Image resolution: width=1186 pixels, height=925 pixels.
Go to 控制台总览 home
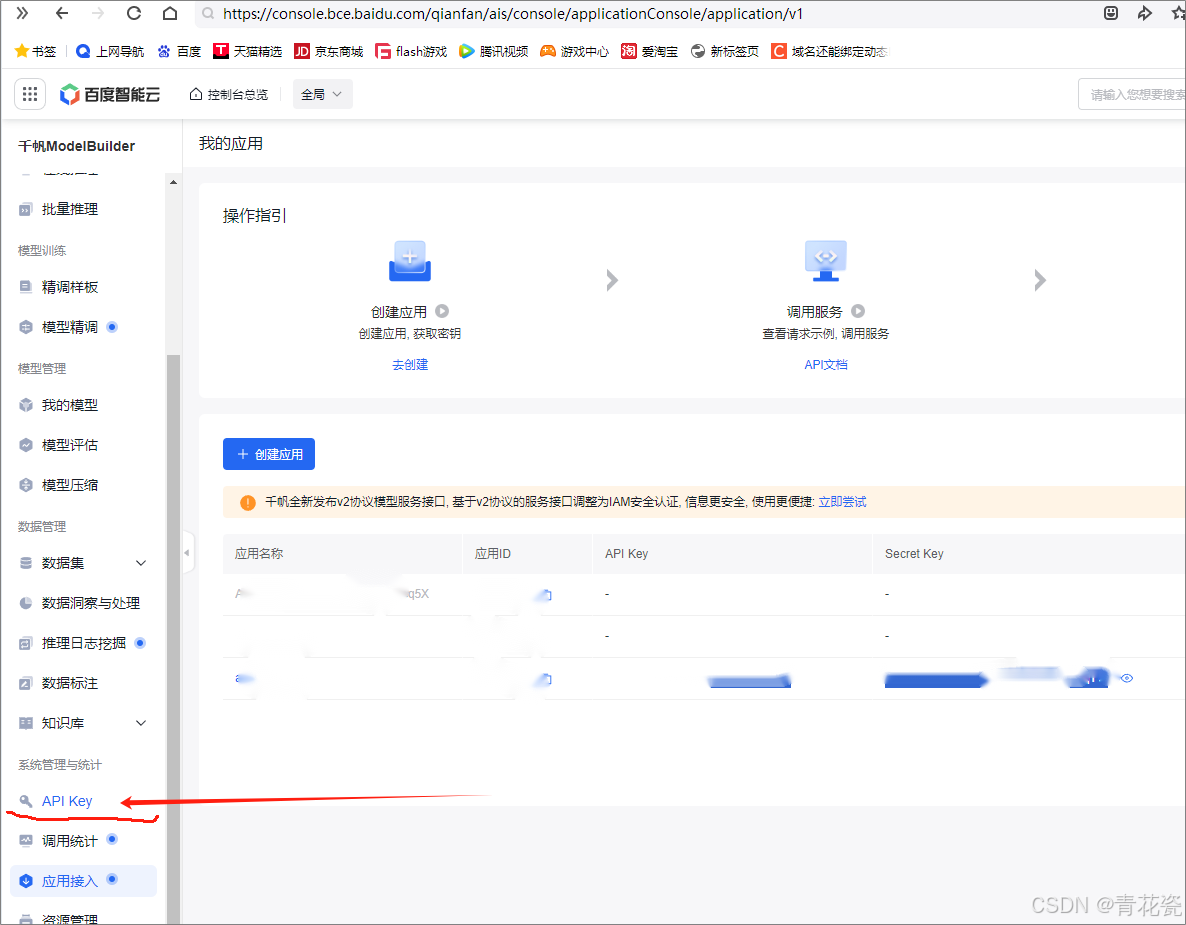(x=228, y=95)
